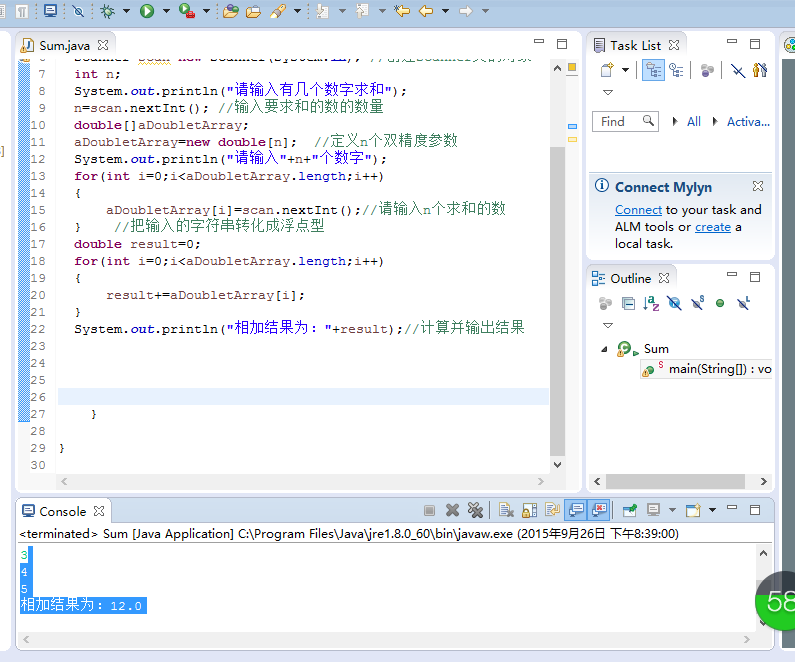The image size is (795, 662).
Task: Click the Next Annotation icon
Action: pyautogui.click(x=322, y=11)
